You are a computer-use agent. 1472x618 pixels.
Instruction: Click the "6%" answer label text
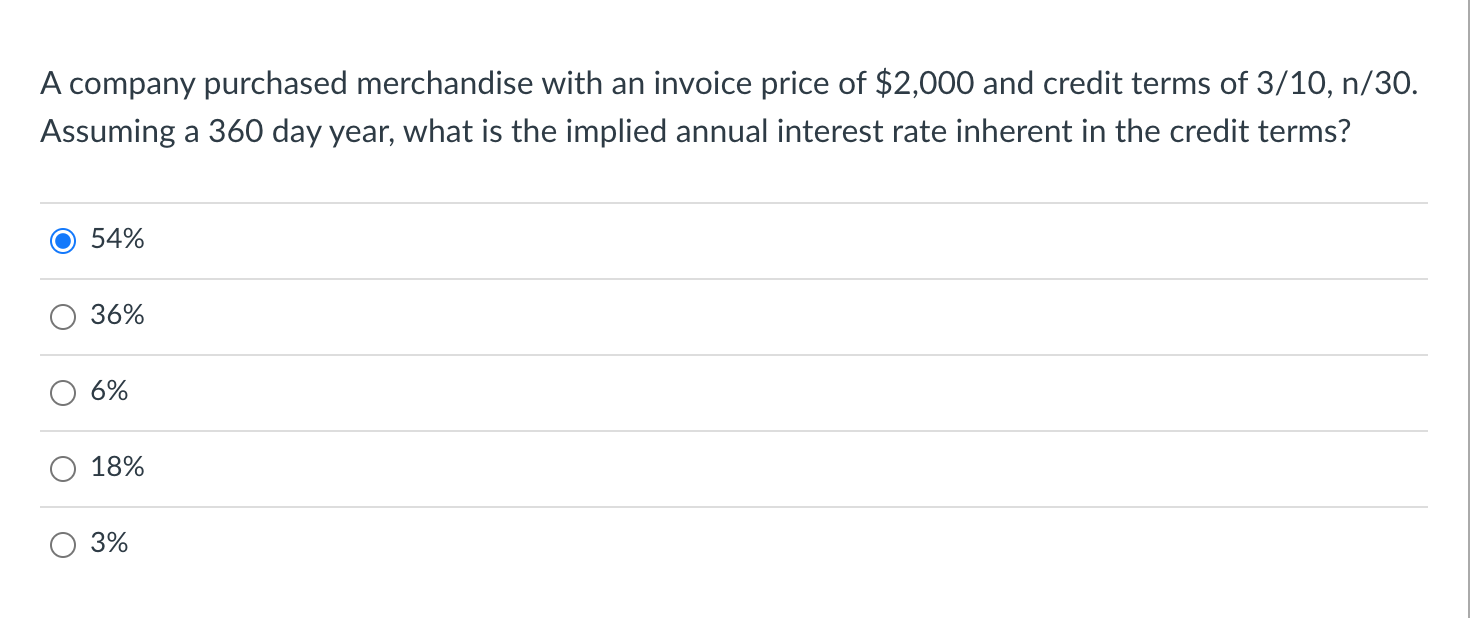pos(109,392)
